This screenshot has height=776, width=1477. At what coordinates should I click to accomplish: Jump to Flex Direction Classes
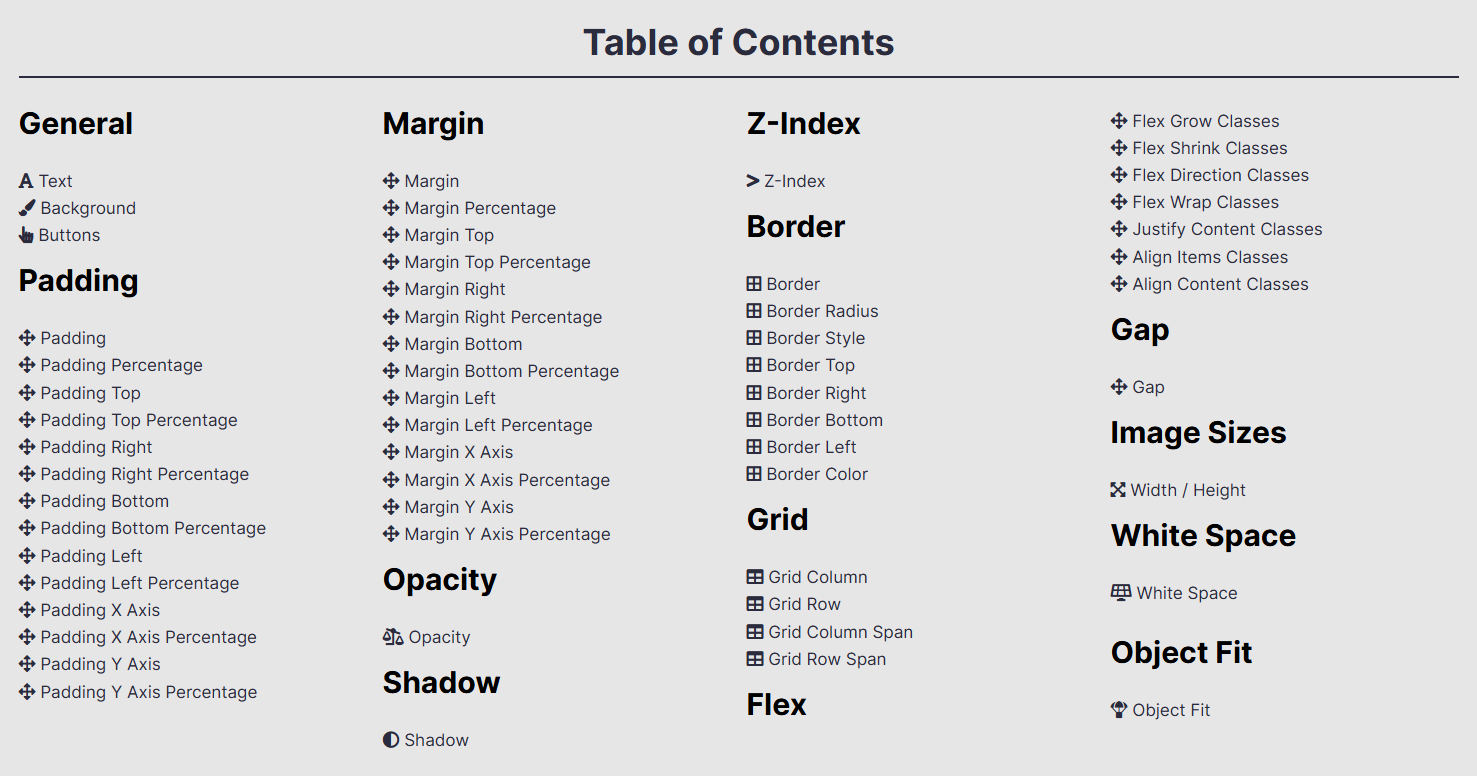click(x=1220, y=175)
